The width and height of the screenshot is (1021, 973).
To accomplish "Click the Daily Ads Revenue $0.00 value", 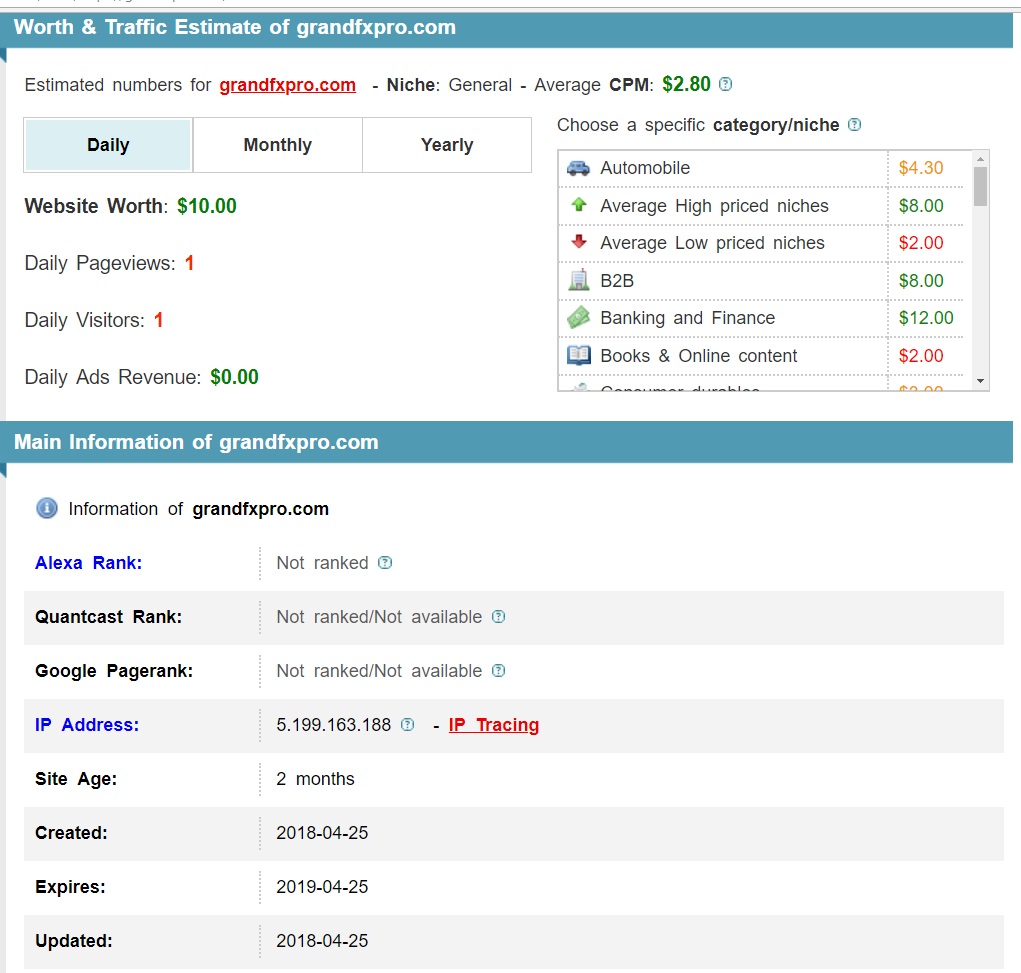I will click(234, 376).
